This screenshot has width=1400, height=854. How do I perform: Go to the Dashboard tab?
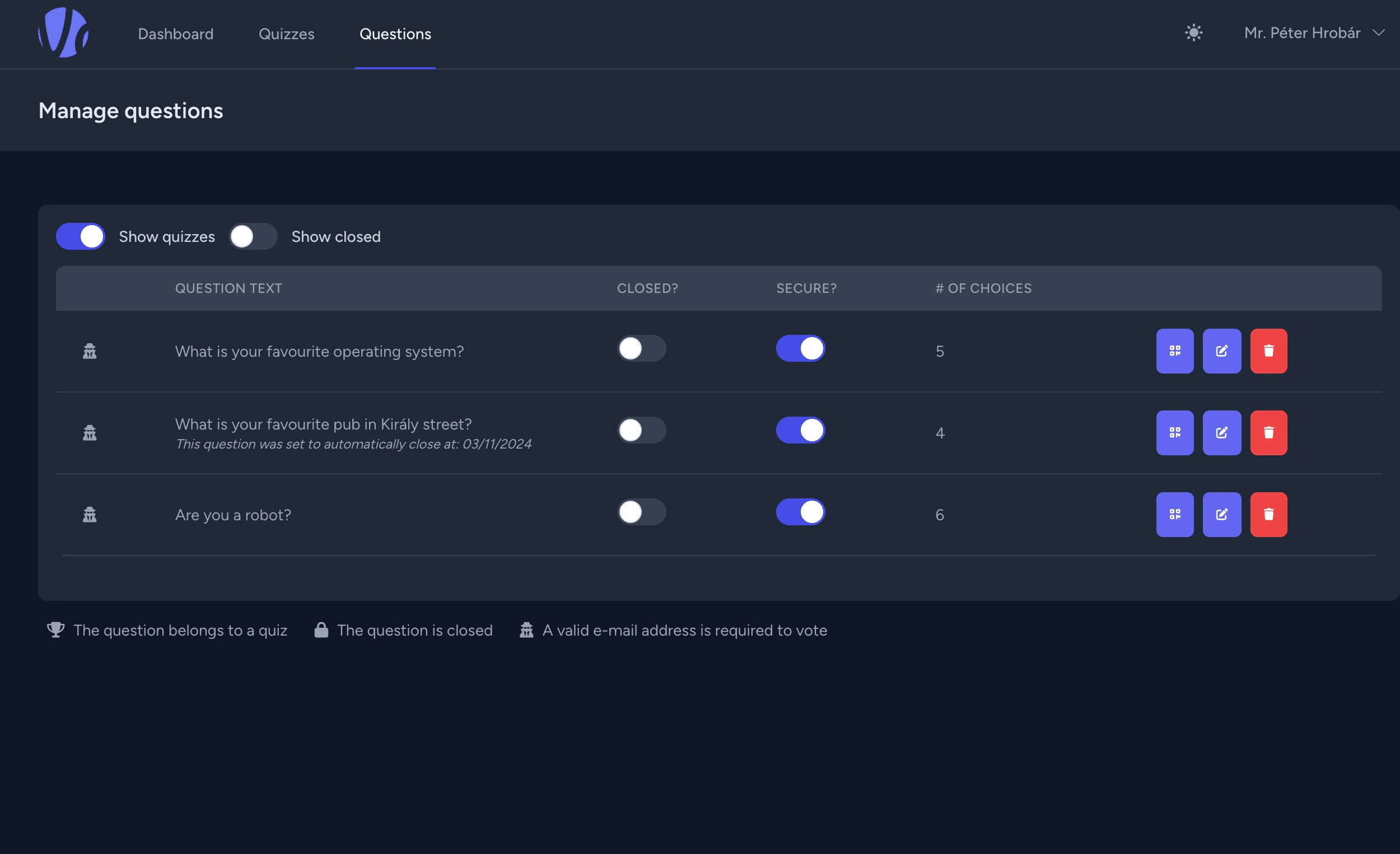pyautogui.click(x=176, y=34)
